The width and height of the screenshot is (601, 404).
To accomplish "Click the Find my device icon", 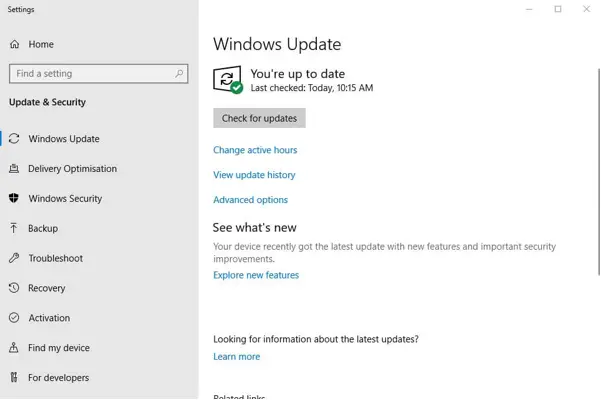I will [x=14, y=347].
